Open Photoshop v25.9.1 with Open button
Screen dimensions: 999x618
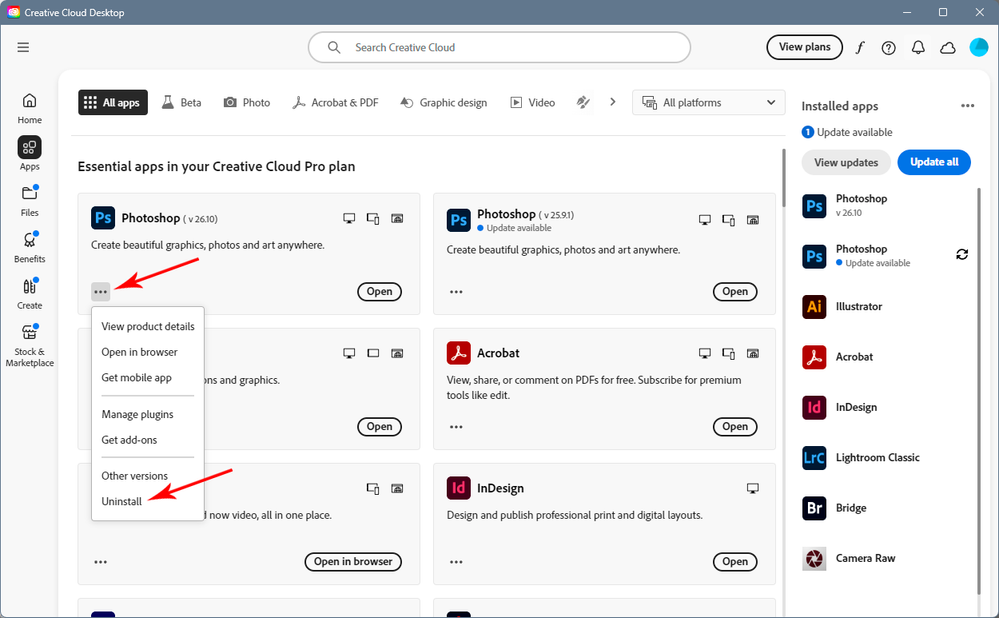click(x=735, y=291)
